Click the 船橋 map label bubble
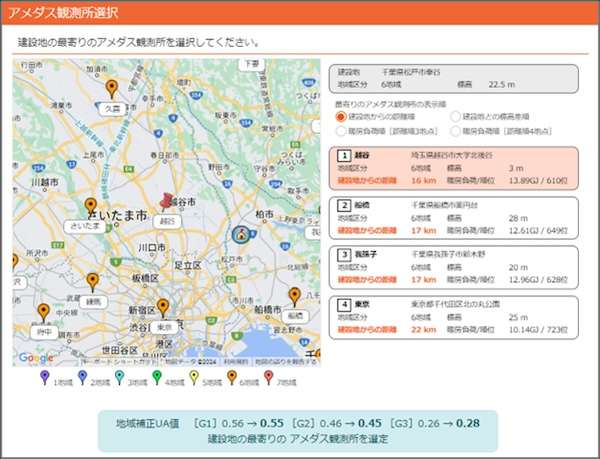The width and height of the screenshot is (600, 459). click(295, 316)
